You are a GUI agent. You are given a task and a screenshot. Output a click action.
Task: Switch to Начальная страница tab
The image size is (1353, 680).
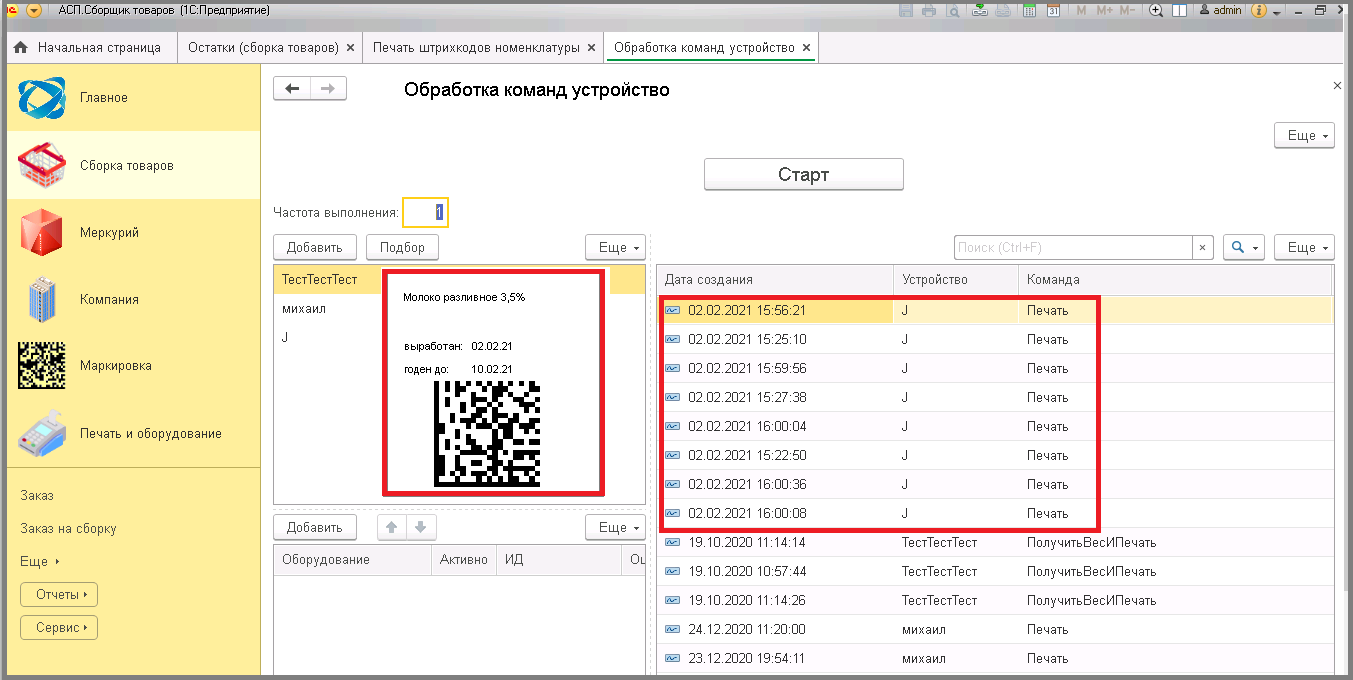pyautogui.click(x=88, y=47)
